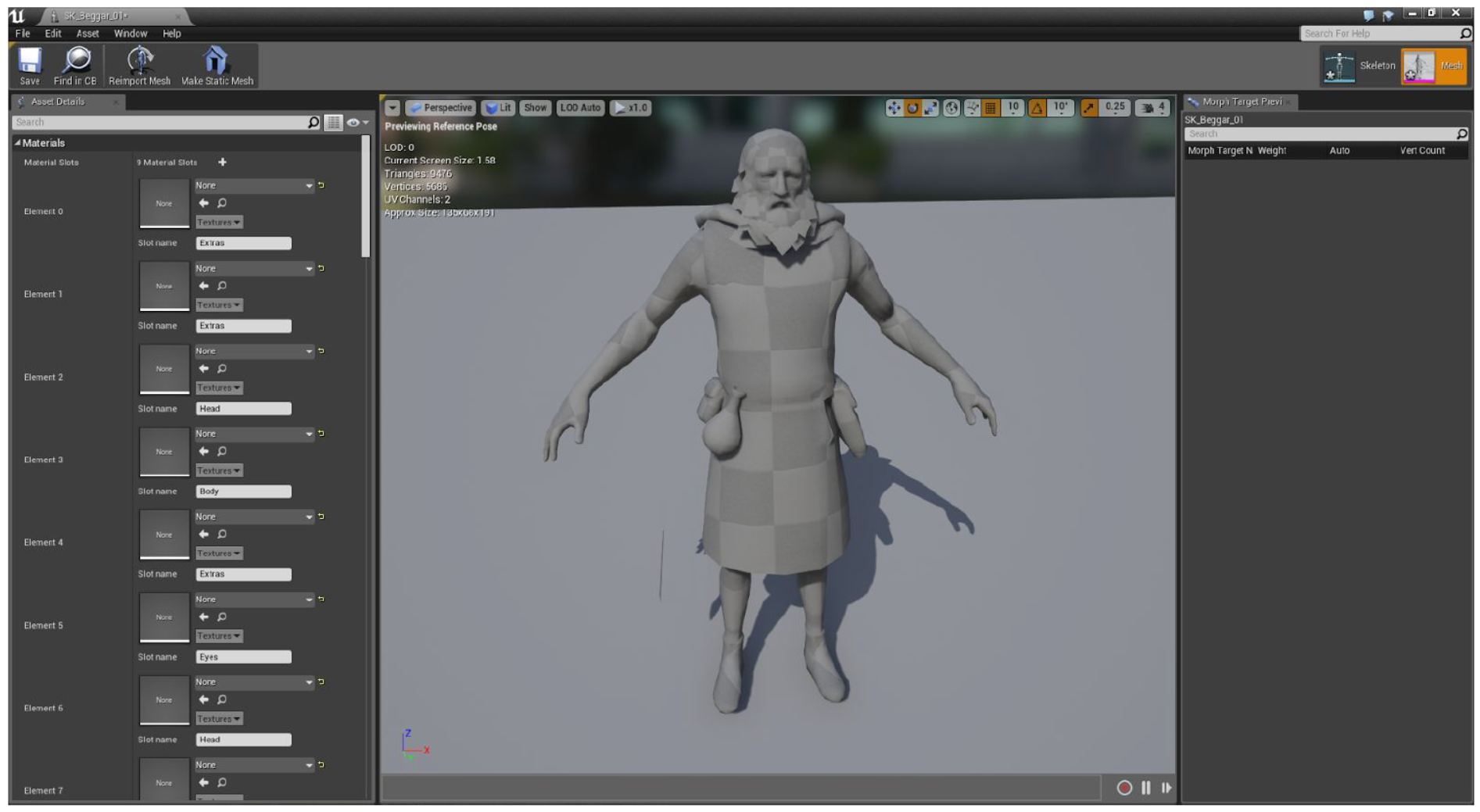Click the LOD Auto button
This screenshot has width=1480, height=812.
pos(580,108)
